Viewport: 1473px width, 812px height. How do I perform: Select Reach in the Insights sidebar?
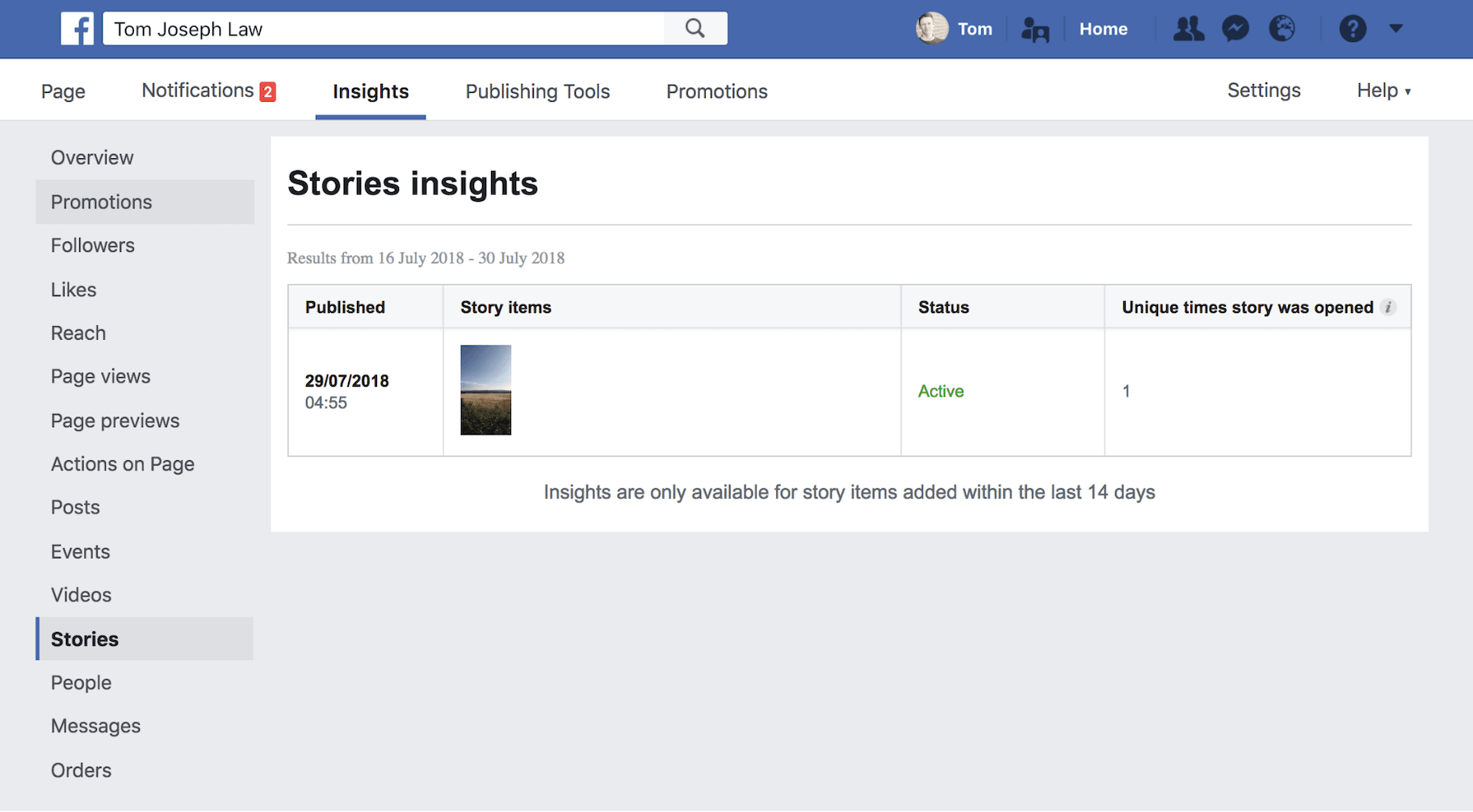(78, 333)
